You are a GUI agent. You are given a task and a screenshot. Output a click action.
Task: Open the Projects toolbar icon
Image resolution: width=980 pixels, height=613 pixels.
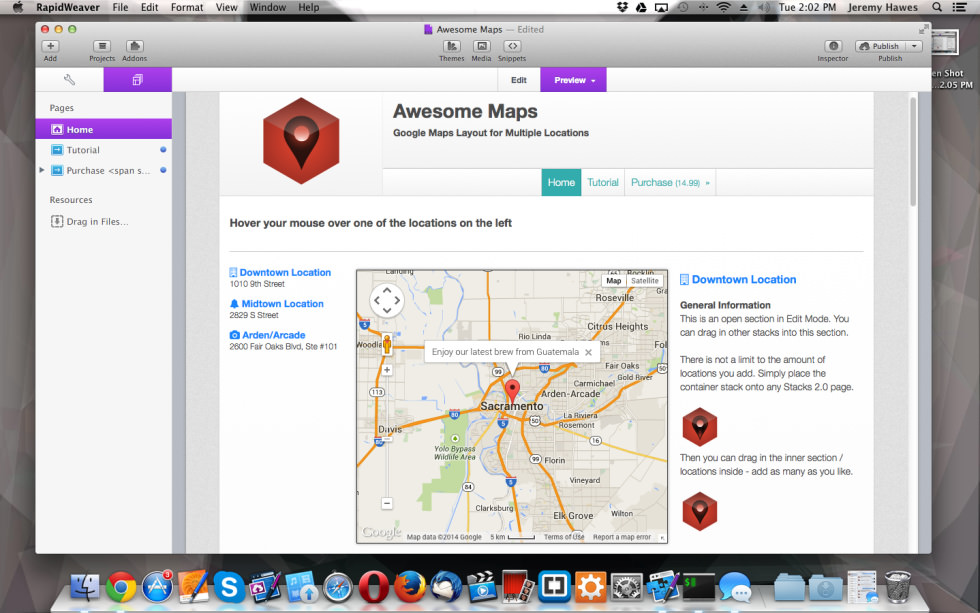tap(102, 46)
